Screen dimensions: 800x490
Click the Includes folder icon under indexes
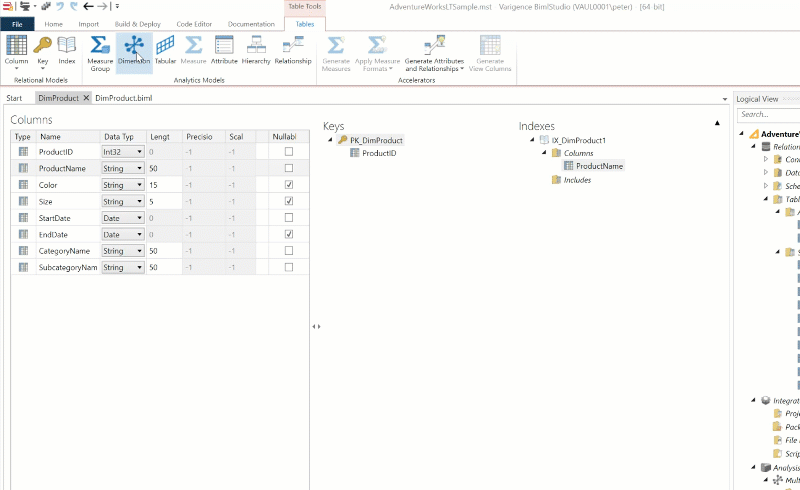557,180
